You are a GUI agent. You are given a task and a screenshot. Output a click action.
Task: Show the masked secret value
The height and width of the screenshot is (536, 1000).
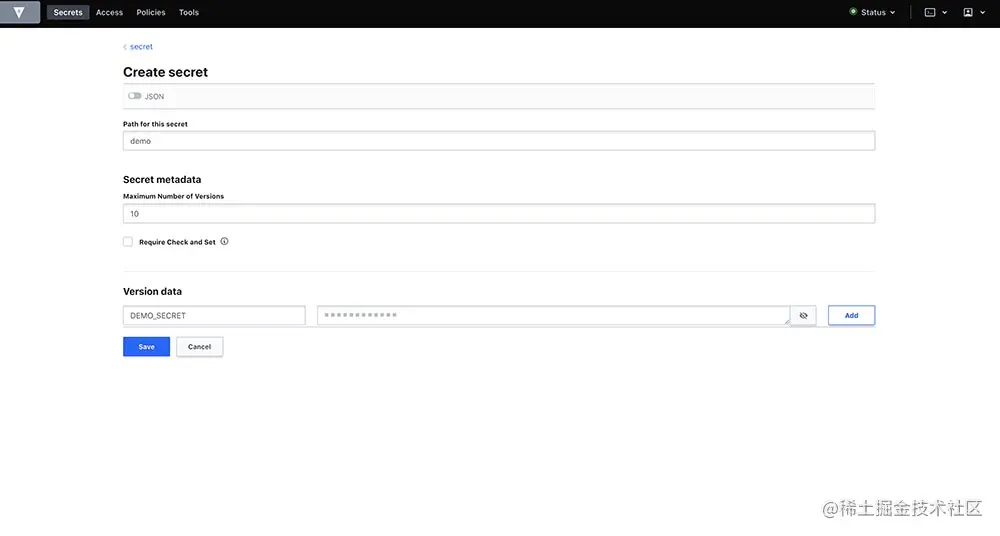point(804,315)
